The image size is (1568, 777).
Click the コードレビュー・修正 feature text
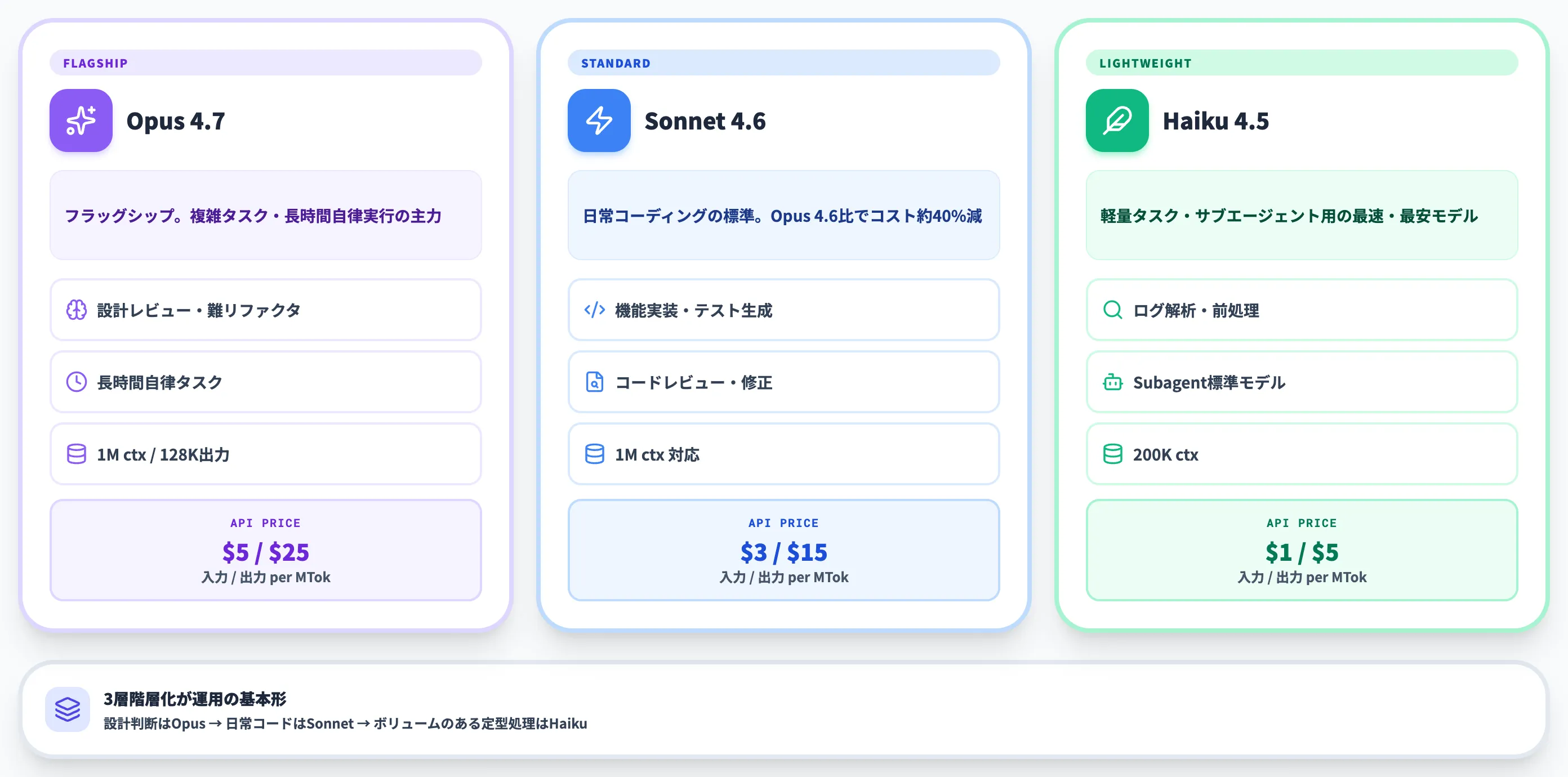tap(694, 383)
